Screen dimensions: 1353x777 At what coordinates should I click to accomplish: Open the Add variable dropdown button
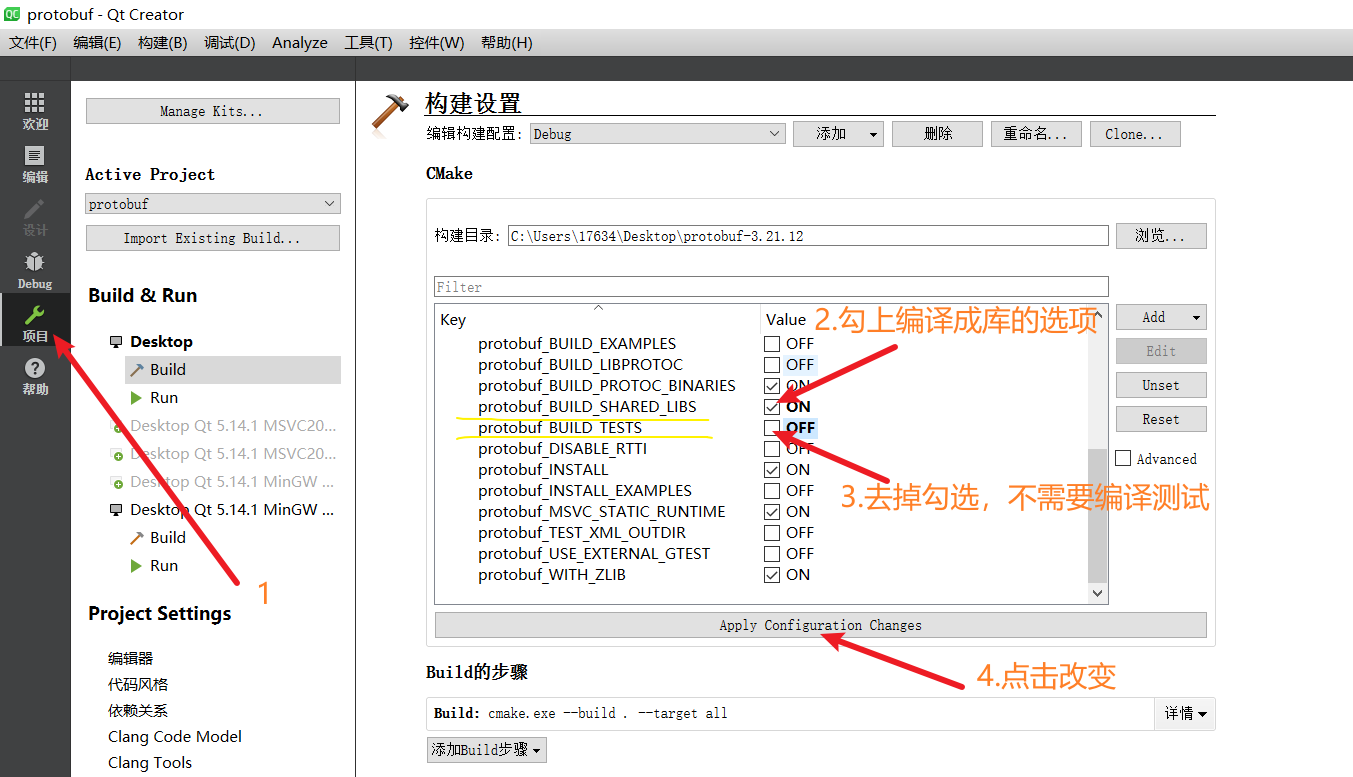[x=1161, y=317]
